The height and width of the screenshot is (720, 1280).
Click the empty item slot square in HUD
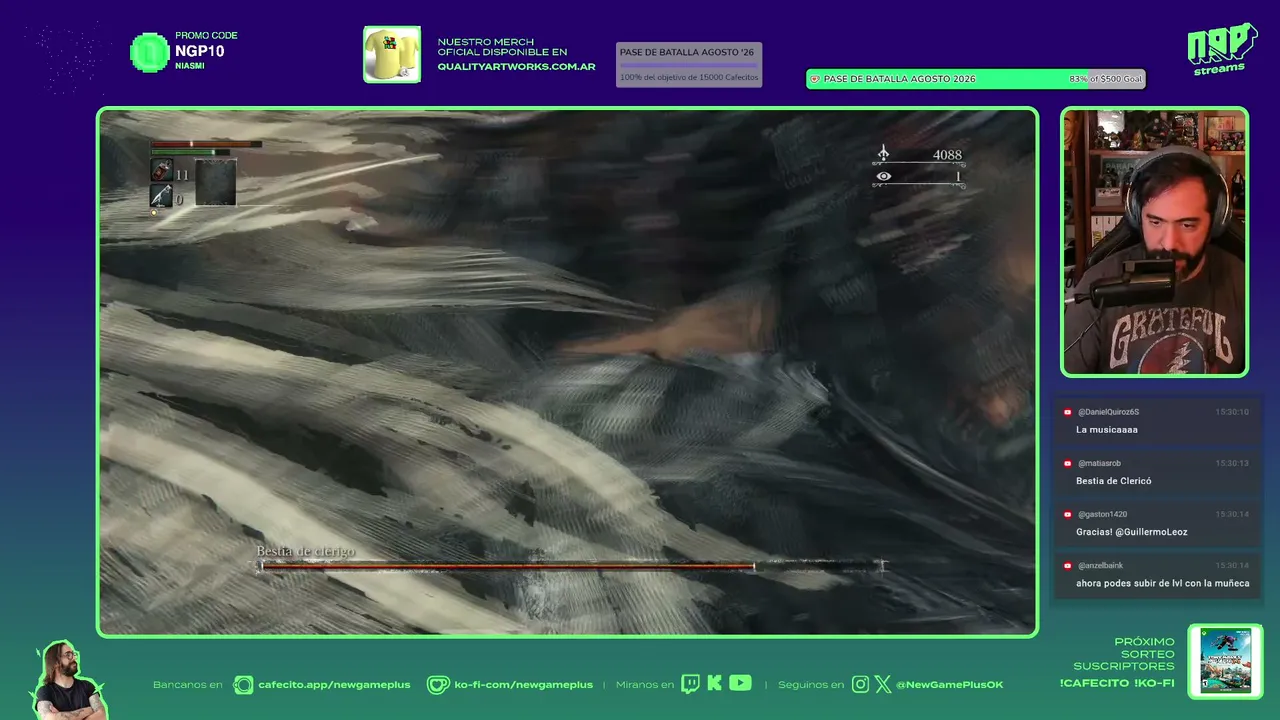coord(215,182)
